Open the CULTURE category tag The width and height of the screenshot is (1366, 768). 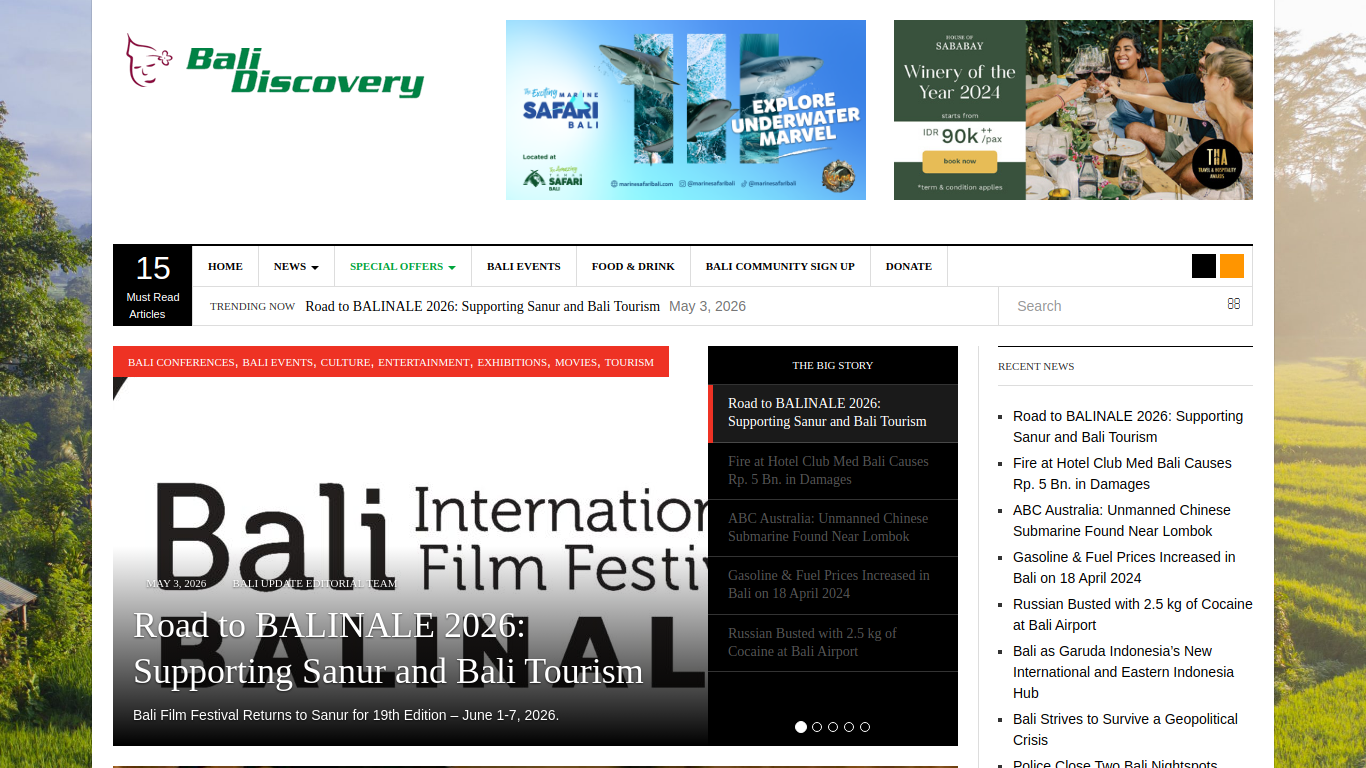click(346, 362)
